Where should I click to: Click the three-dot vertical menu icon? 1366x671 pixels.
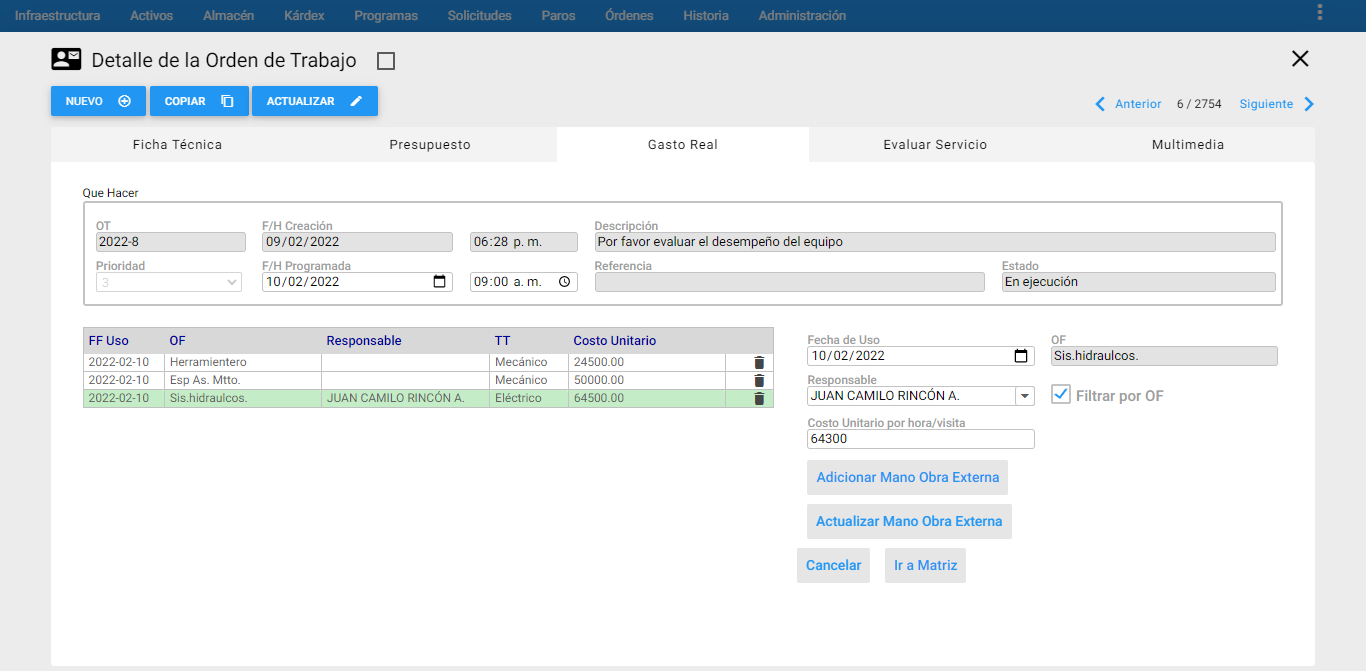point(1320,12)
